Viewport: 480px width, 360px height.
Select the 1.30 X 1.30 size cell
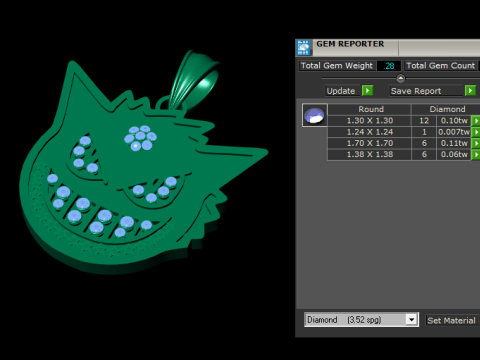[x=369, y=121]
